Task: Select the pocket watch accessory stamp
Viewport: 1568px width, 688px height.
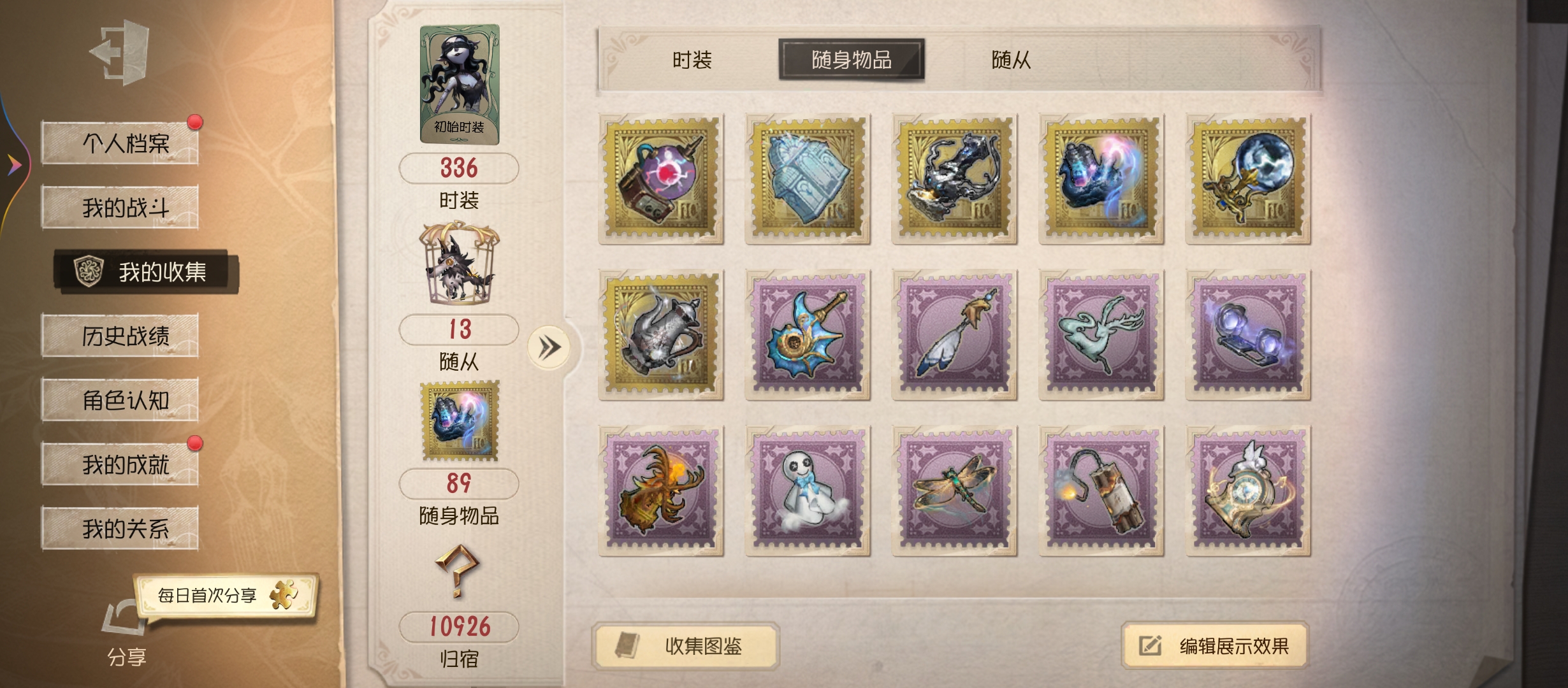Action: (x=1248, y=491)
